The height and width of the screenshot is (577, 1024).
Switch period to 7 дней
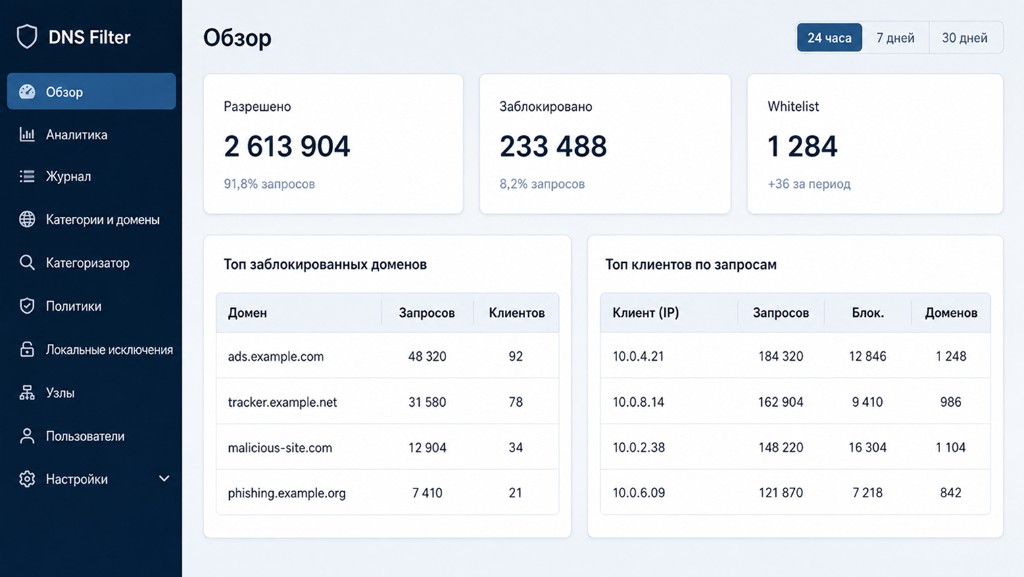point(895,38)
